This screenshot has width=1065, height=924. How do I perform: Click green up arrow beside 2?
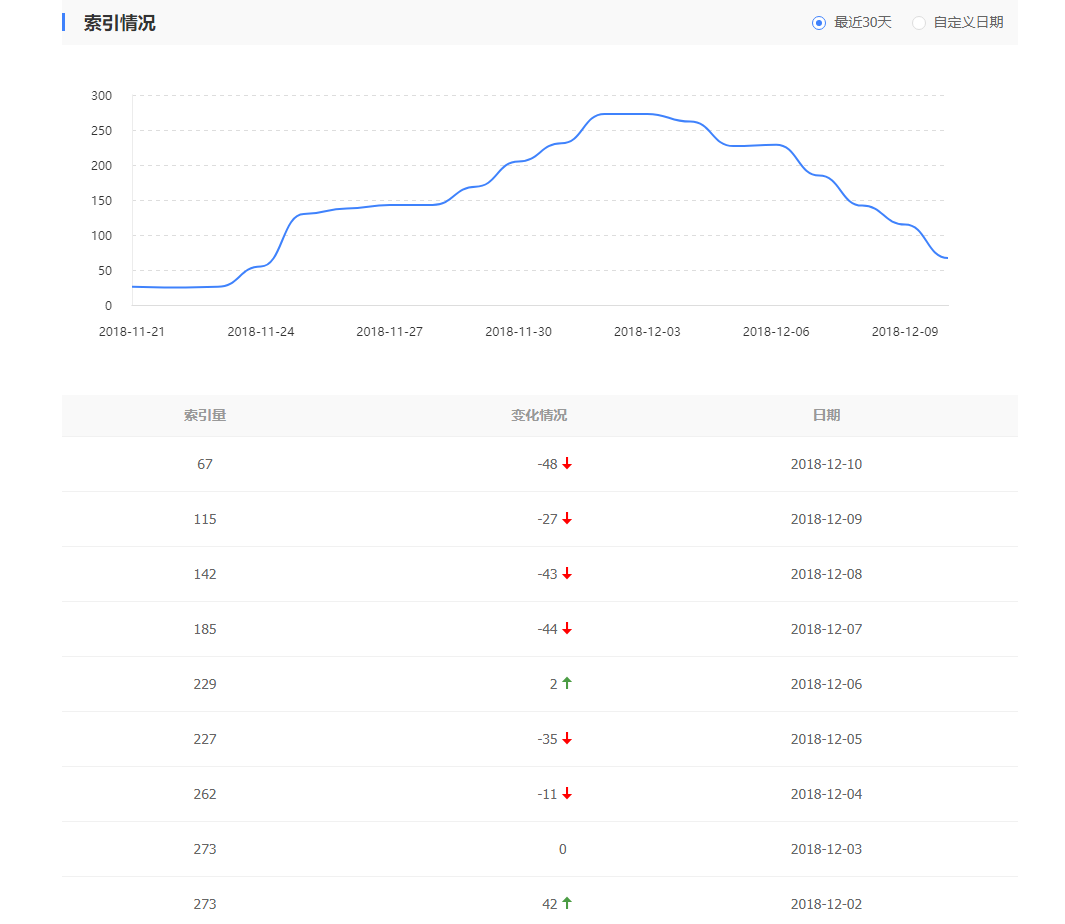[567, 683]
